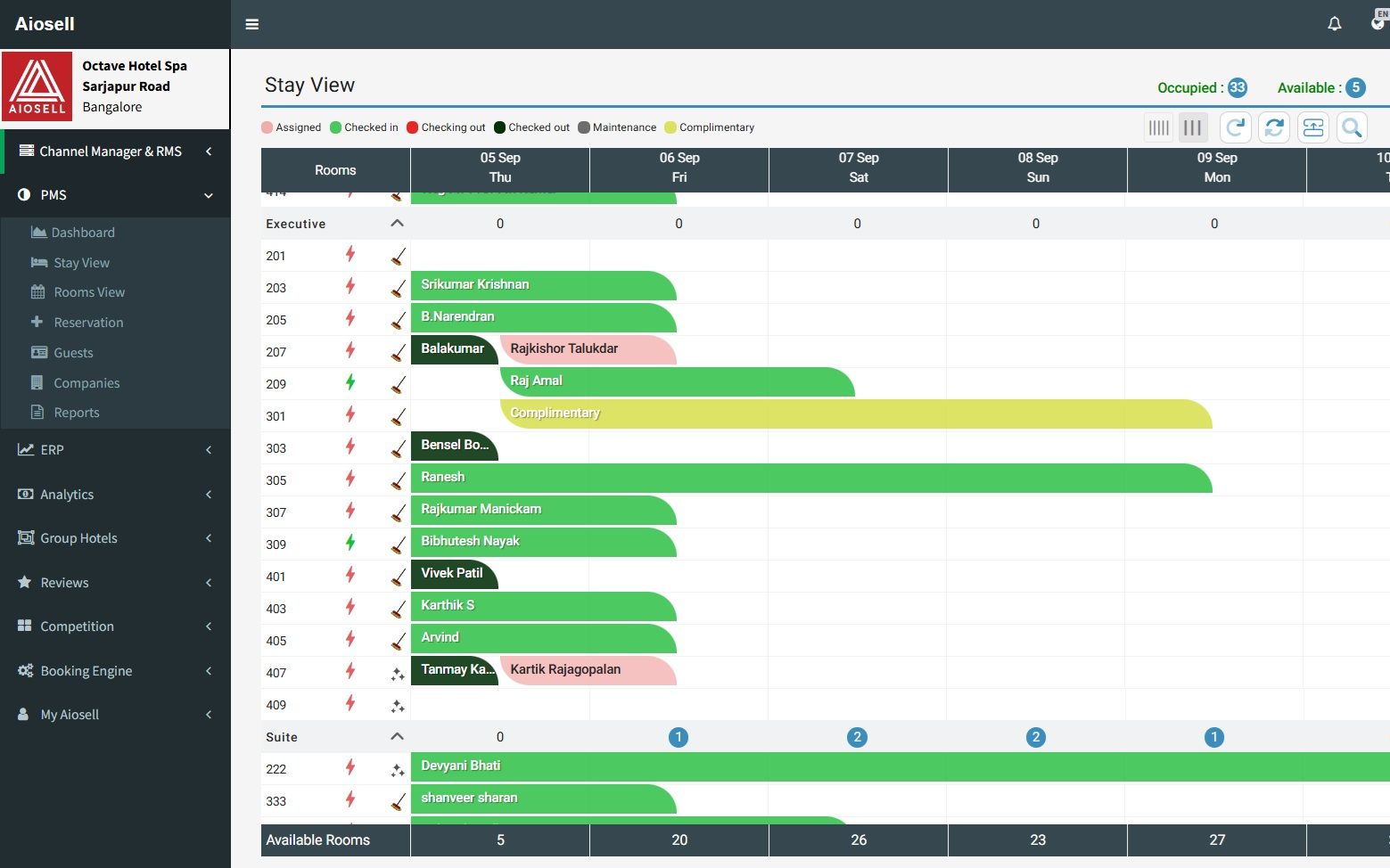The image size is (1390, 868).
Task: Go to Reservation in the sidebar
Action: (x=88, y=323)
